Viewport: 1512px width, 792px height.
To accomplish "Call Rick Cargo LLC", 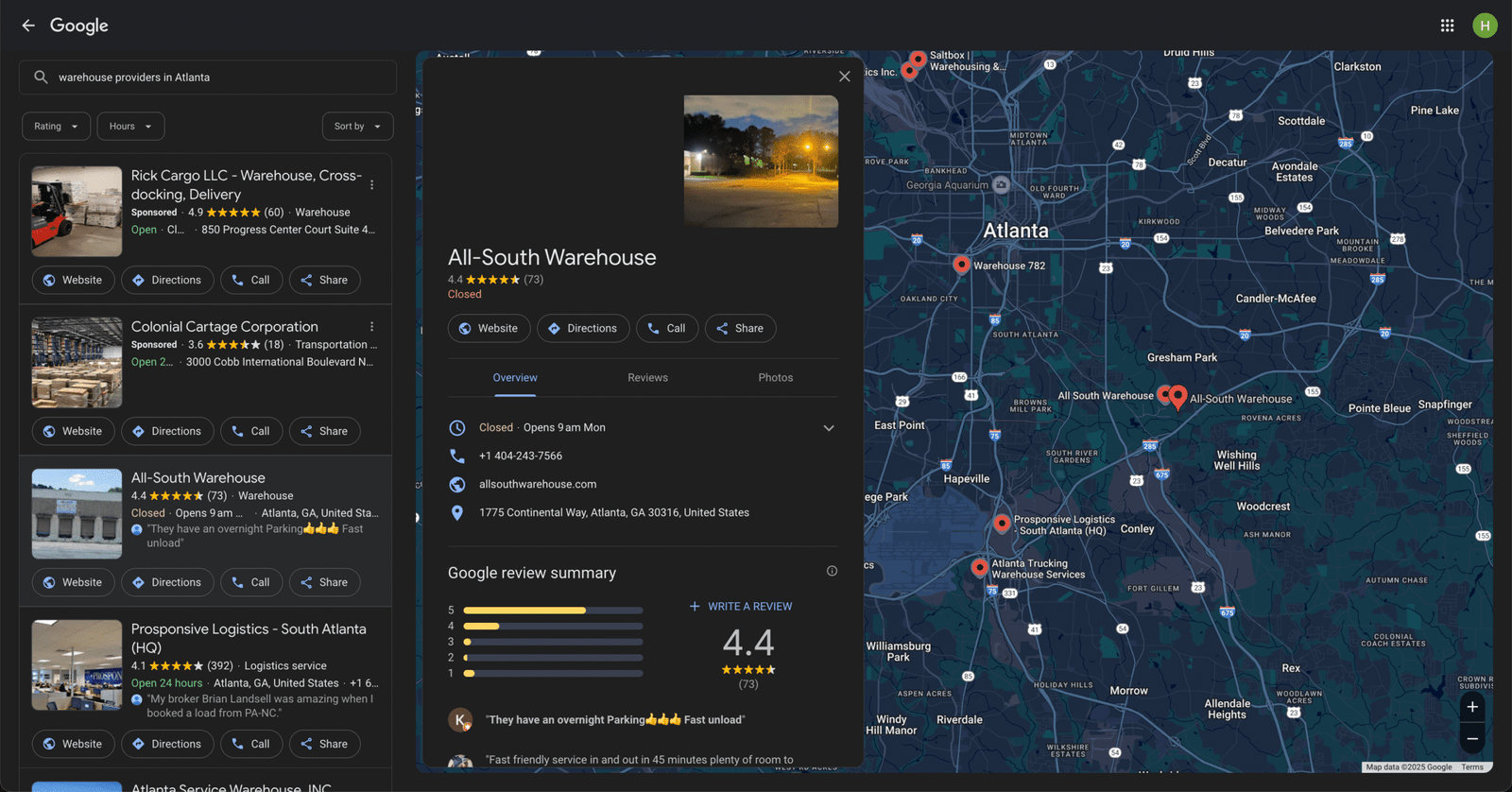I will point(251,281).
